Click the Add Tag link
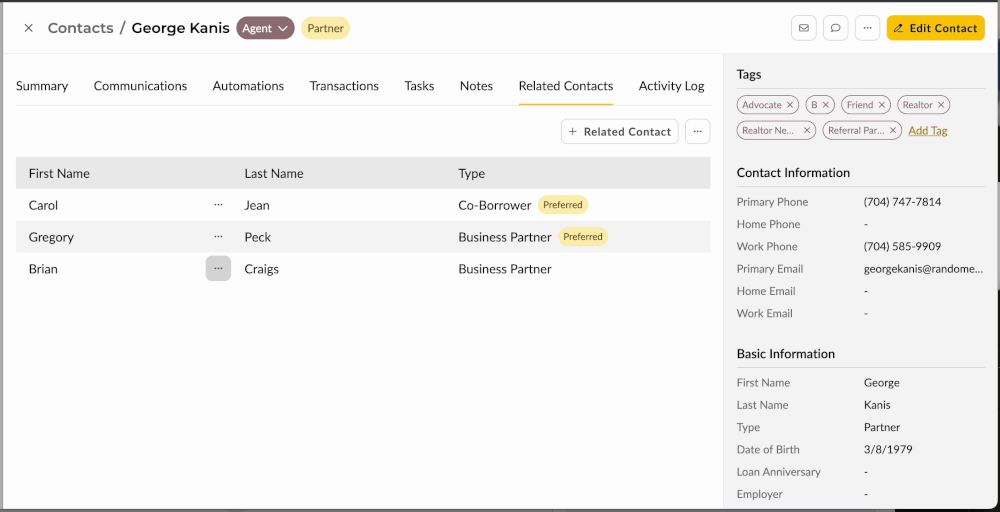The width and height of the screenshot is (1000, 512). pyautogui.click(x=927, y=131)
